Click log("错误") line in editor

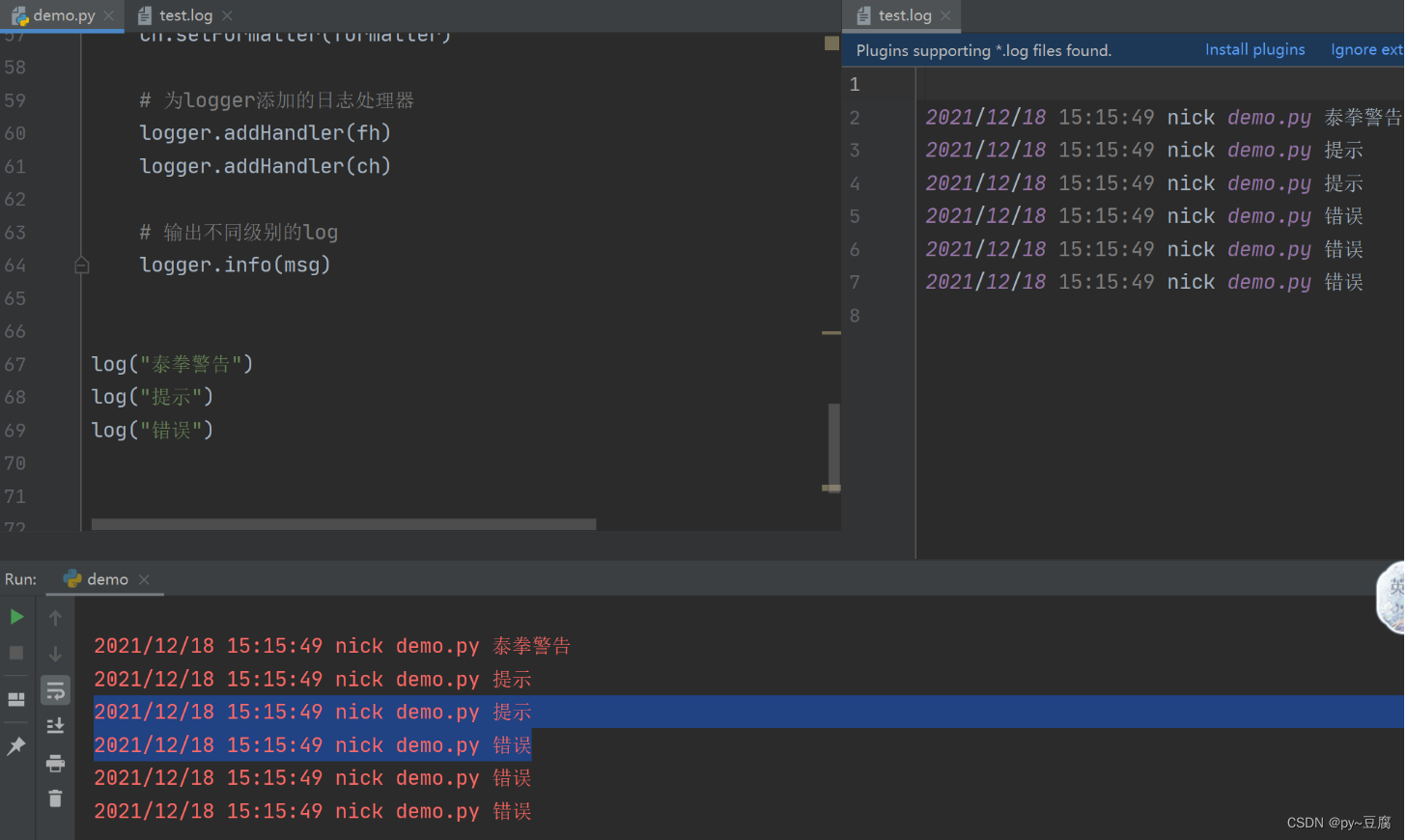pos(152,430)
